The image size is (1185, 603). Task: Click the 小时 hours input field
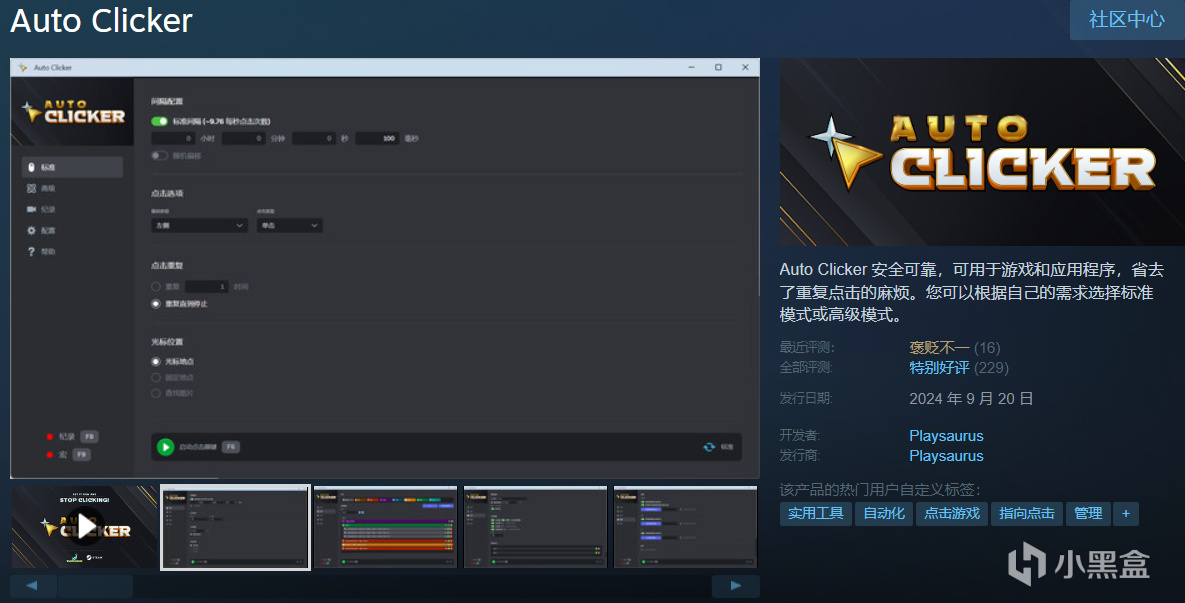(174, 138)
